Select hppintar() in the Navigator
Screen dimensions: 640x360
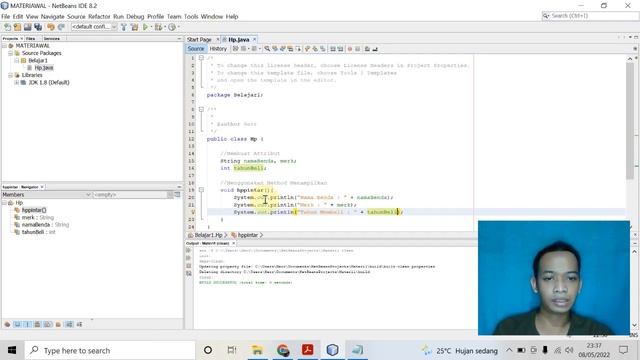(x=34, y=210)
